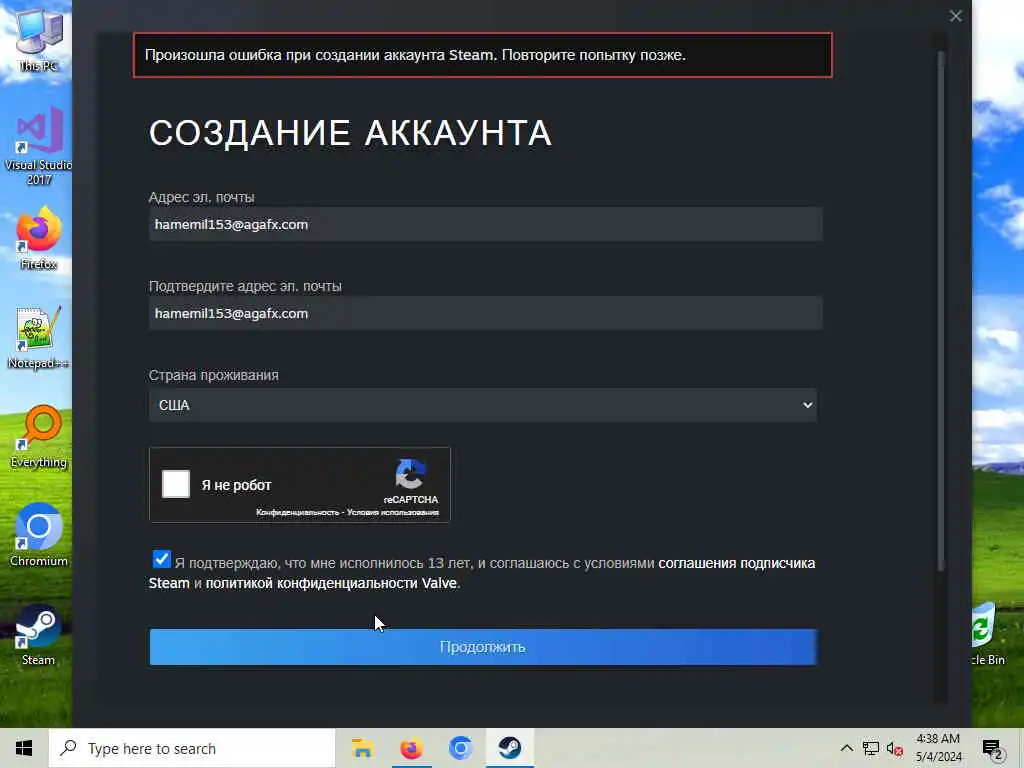Click the Продолжить button
This screenshot has width=1024, height=768.
pos(483,647)
